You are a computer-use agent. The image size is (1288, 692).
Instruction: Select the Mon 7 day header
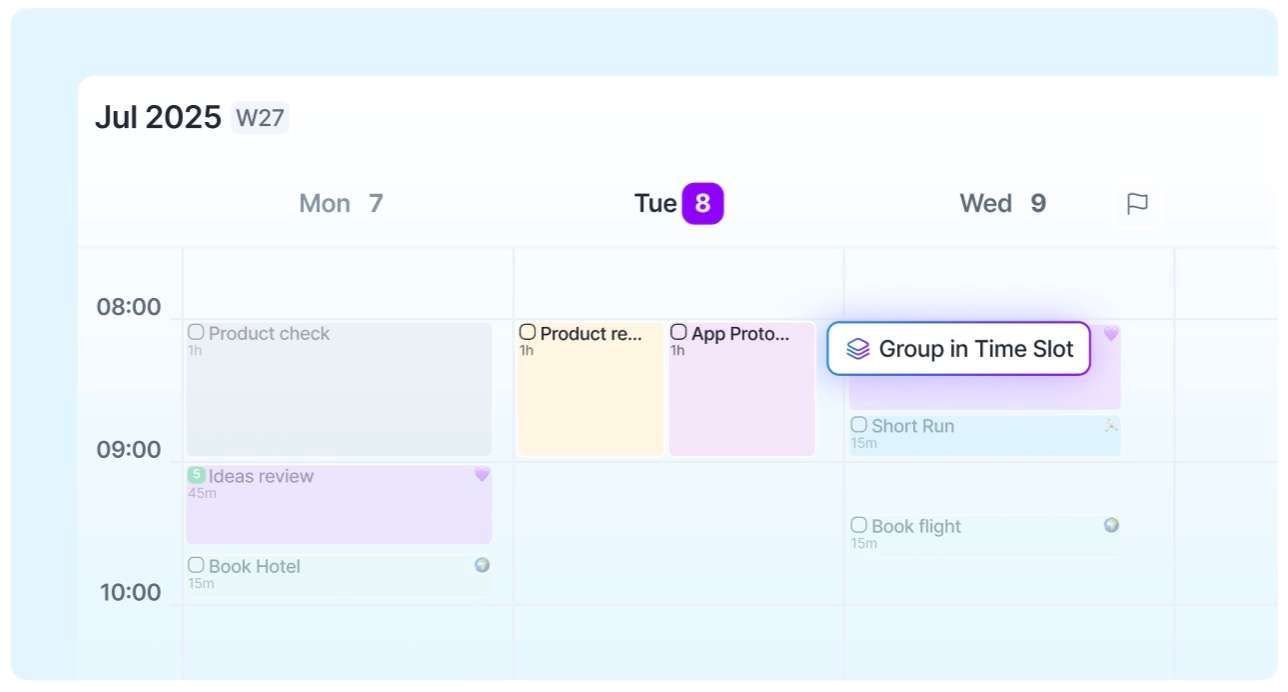point(341,204)
